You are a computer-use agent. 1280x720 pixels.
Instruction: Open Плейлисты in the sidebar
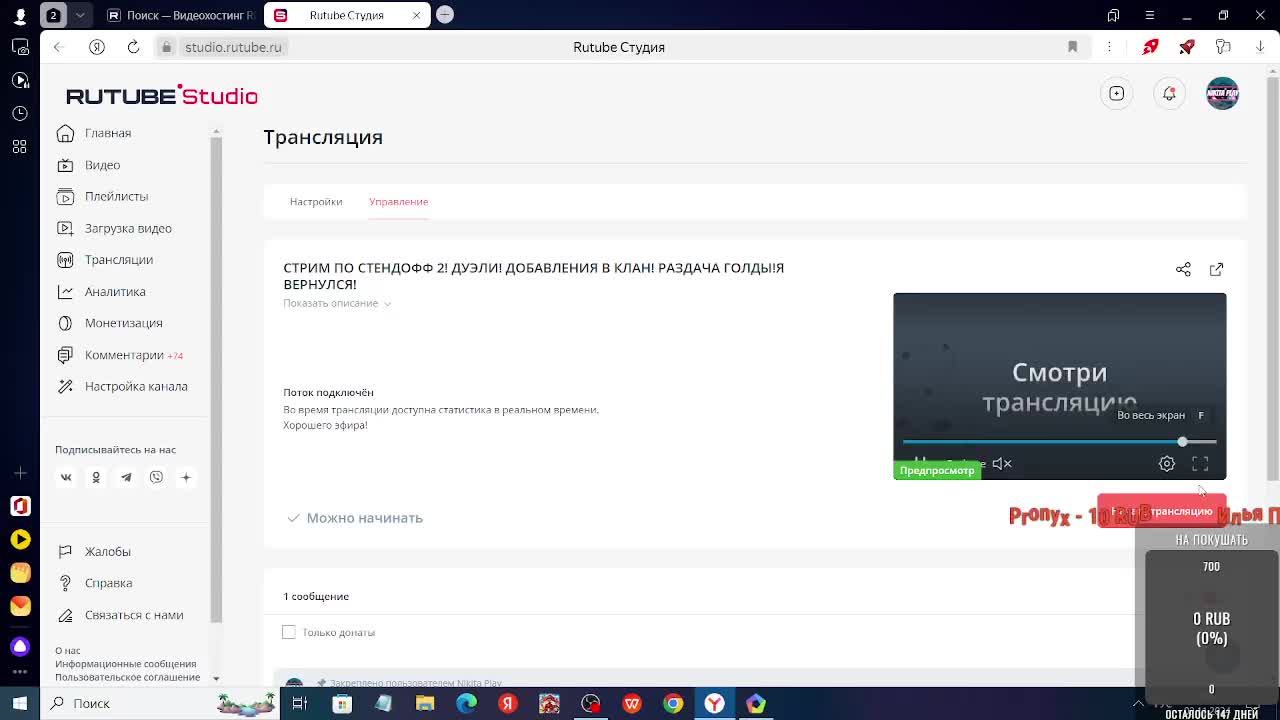pyautogui.click(x=116, y=196)
